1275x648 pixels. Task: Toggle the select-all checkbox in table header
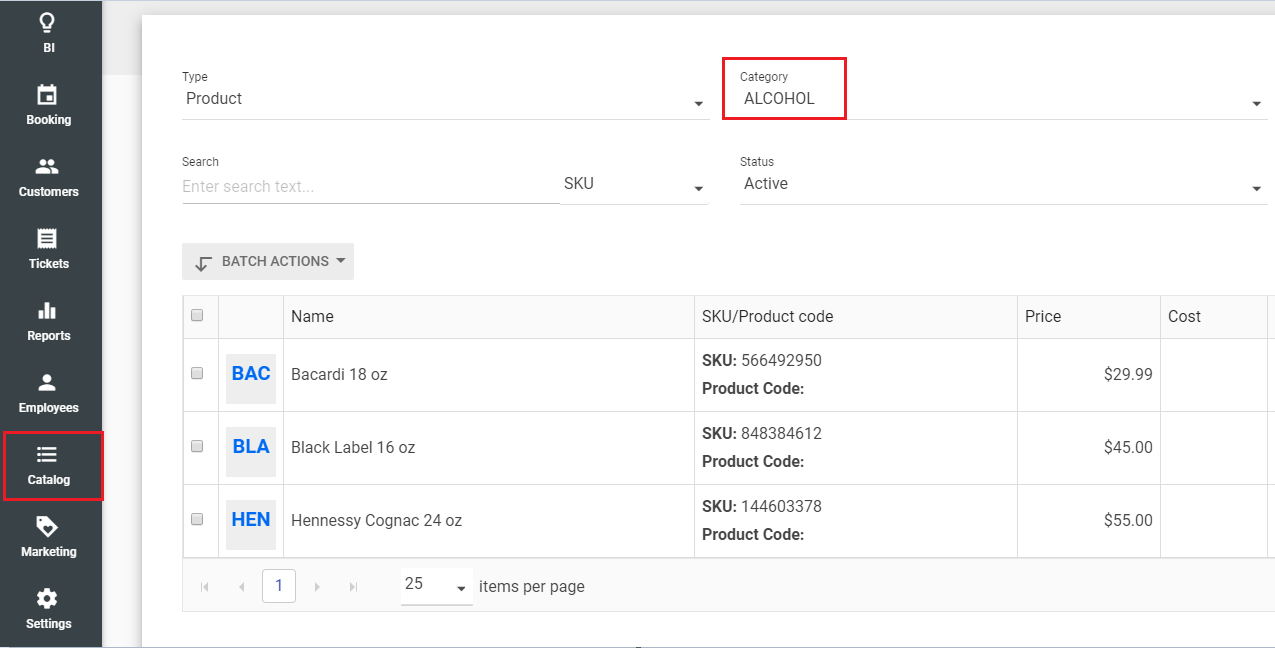pos(197,315)
